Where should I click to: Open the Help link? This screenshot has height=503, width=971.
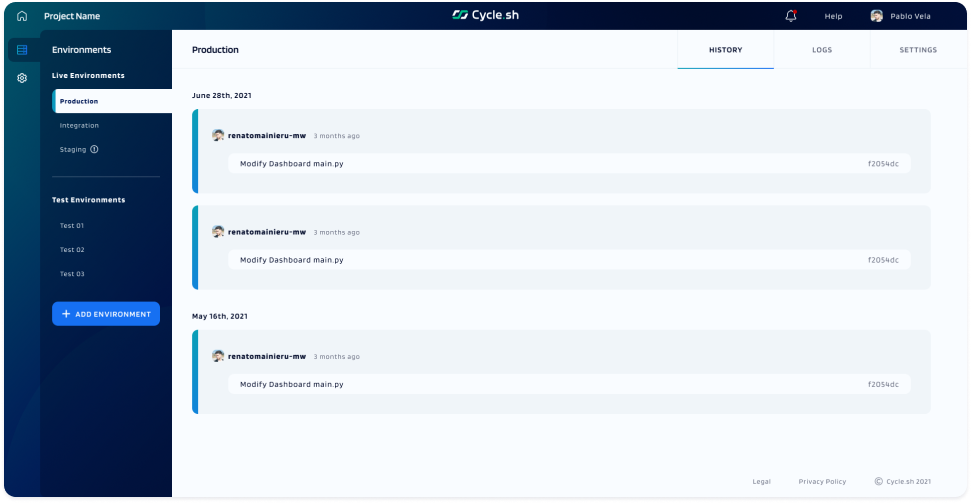833,16
